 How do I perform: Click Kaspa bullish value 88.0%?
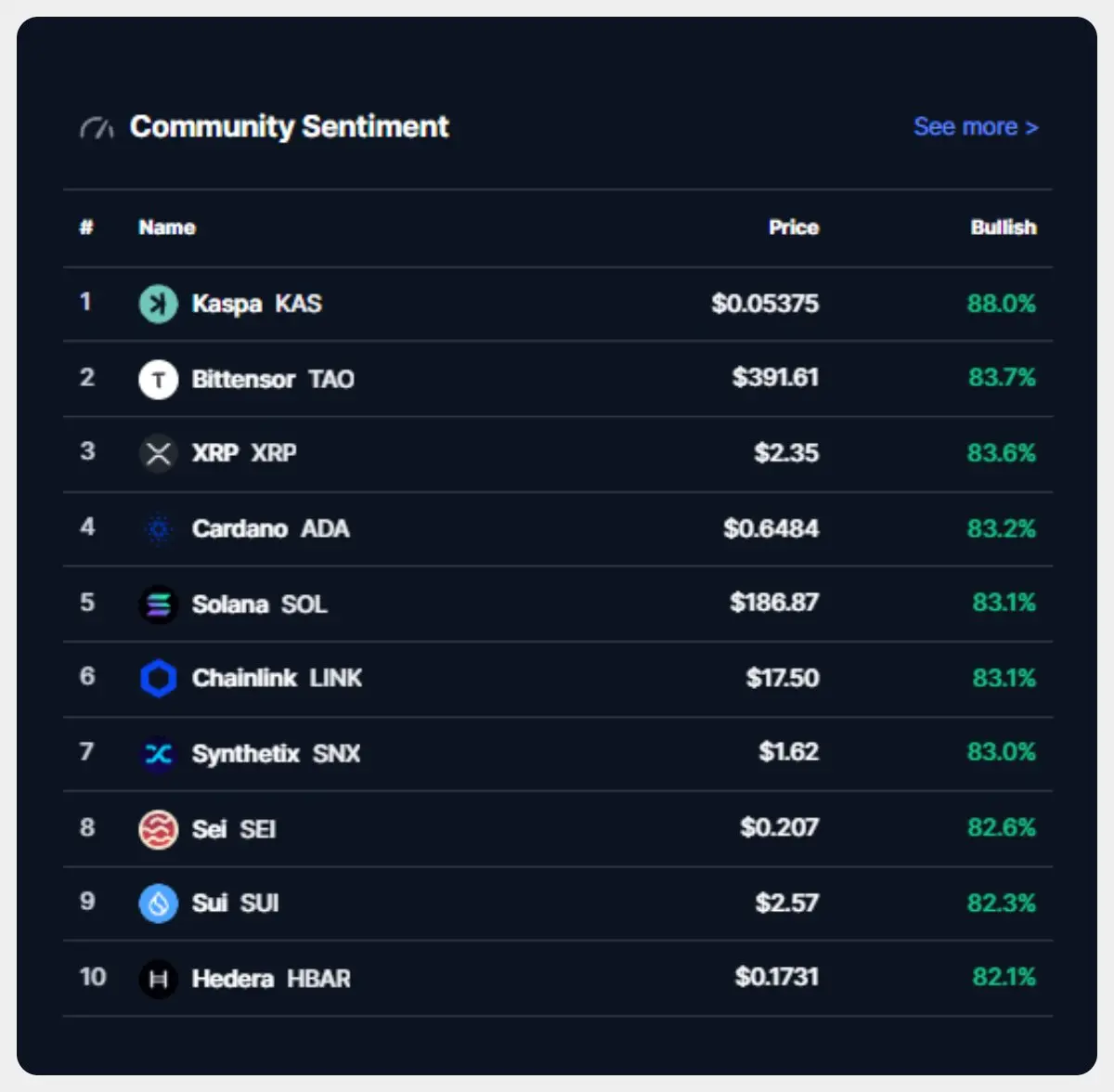pos(1002,304)
